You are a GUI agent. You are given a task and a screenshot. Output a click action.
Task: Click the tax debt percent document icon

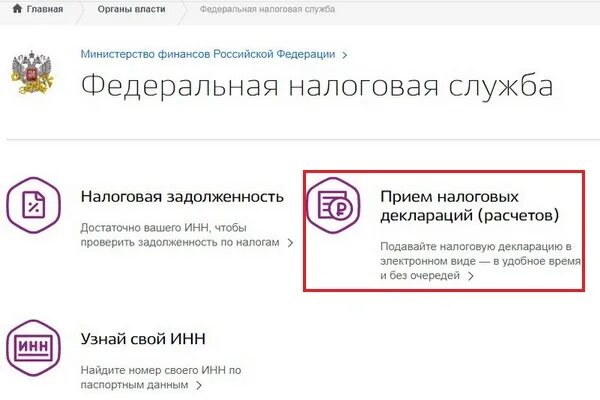coord(34,205)
